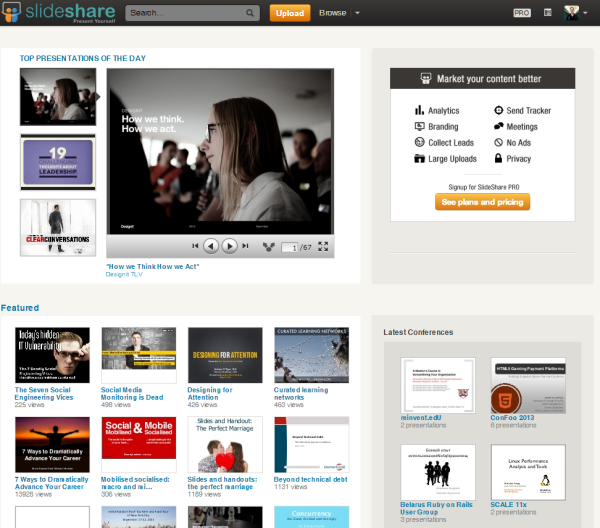The height and width of the screenshot is (528, 600).
Task: Open Beyond technical debt link
Action: tap(310, 479)
